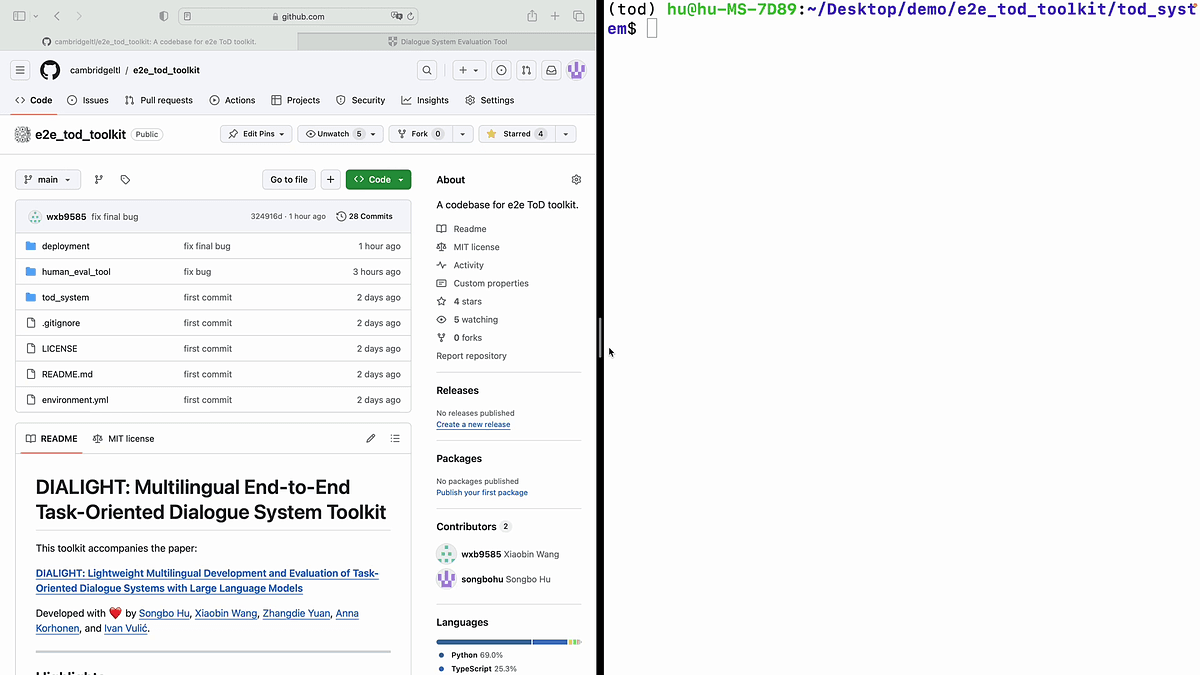Screen dimensions: 1200x675
Task: Click the TypeScript segment of the languages bar
Action: [550, 641]
